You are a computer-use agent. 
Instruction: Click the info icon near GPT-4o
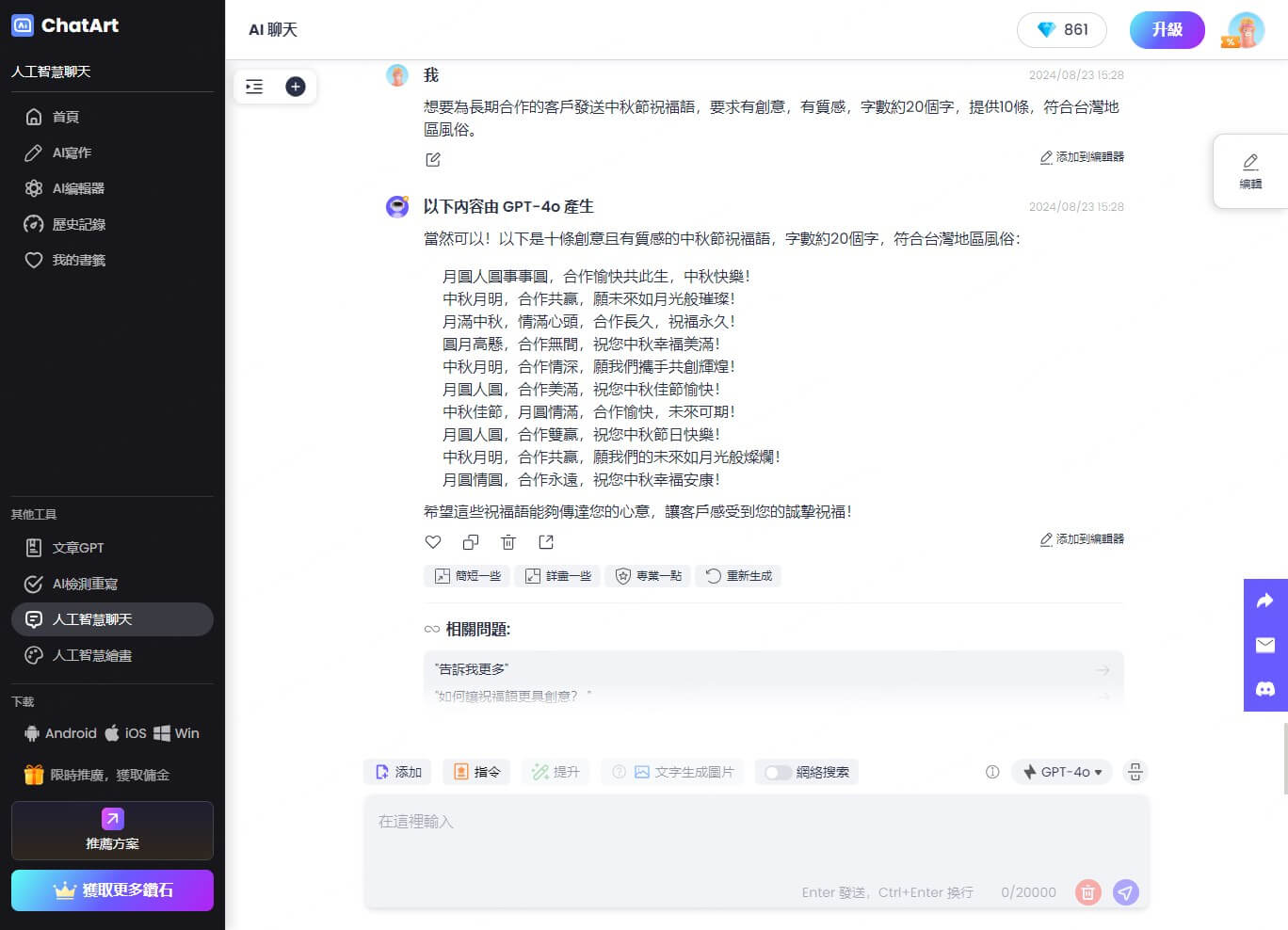coord(992,772)
